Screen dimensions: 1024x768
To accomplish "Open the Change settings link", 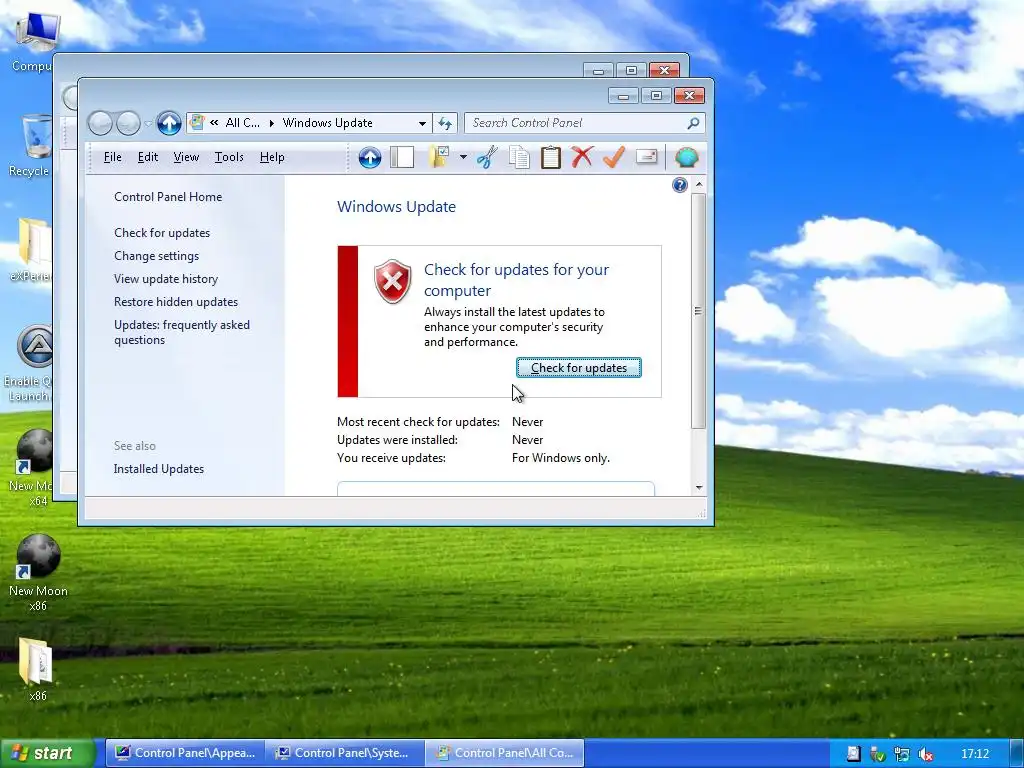I will [x=156, y=256].
